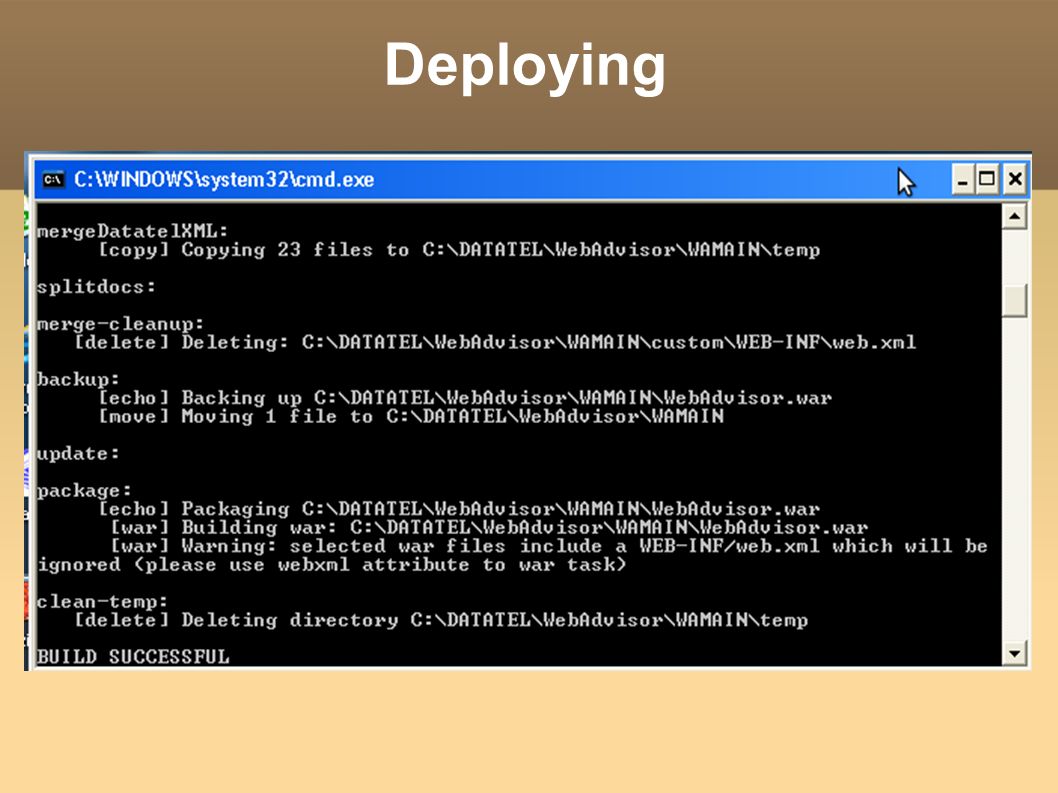
Task: Click the 'Building war:' line
Action: (x=489, y=527)
